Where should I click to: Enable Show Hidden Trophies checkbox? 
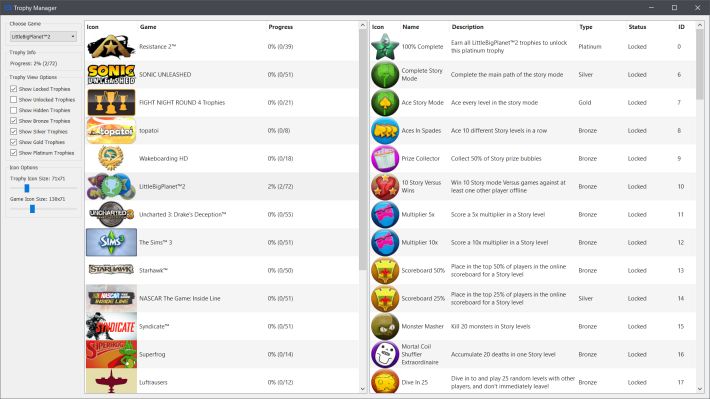click(x=14, y=110)
